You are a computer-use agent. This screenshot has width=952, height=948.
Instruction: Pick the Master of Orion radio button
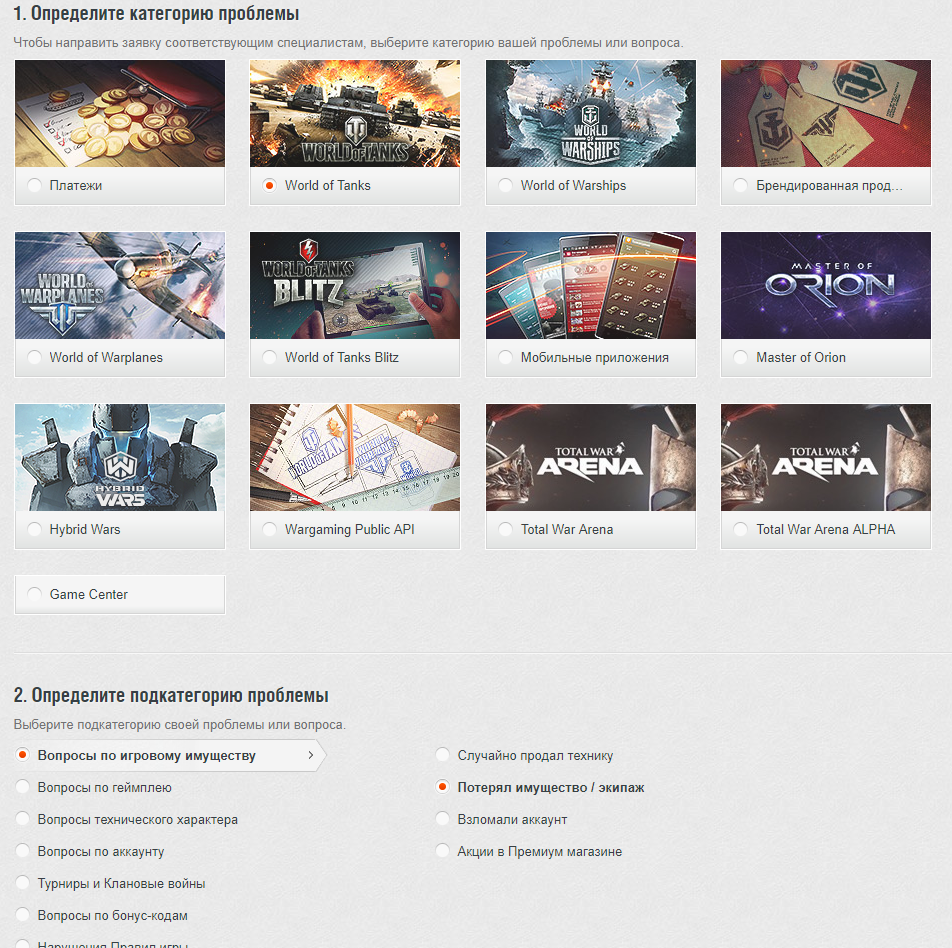tap(740, 357)
